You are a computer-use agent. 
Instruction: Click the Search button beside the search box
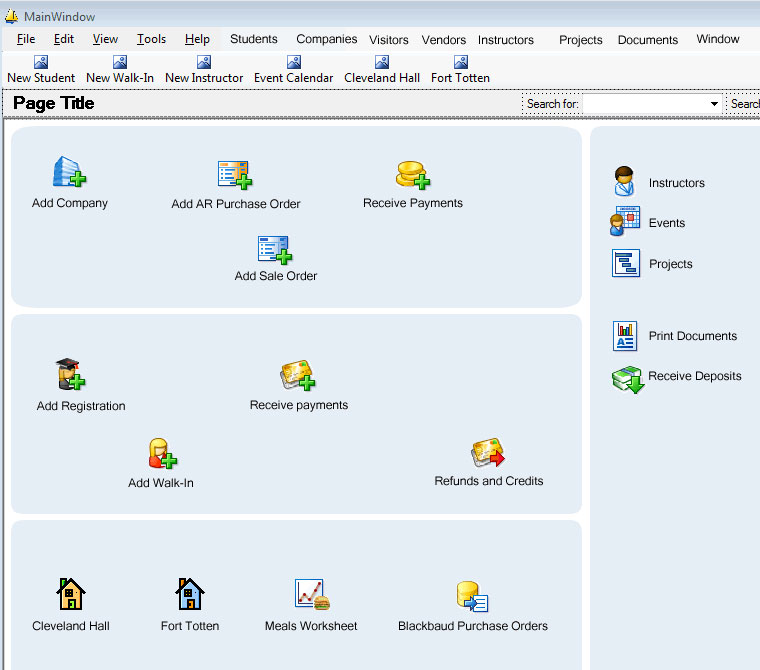click(x=745, y=104)
